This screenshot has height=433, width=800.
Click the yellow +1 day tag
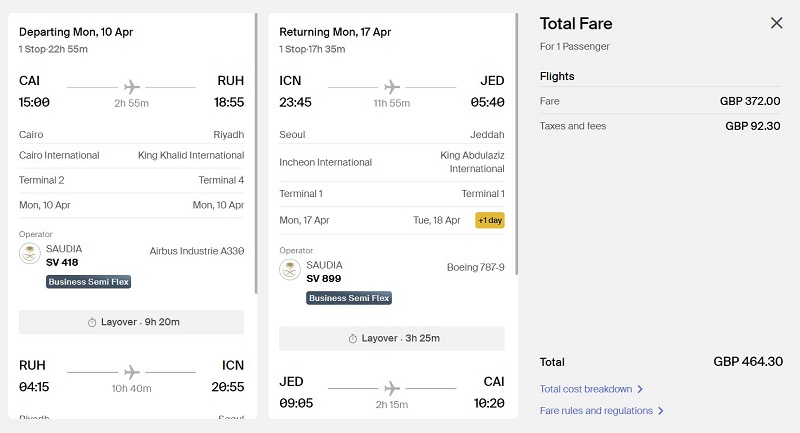[x=490, y=220]
